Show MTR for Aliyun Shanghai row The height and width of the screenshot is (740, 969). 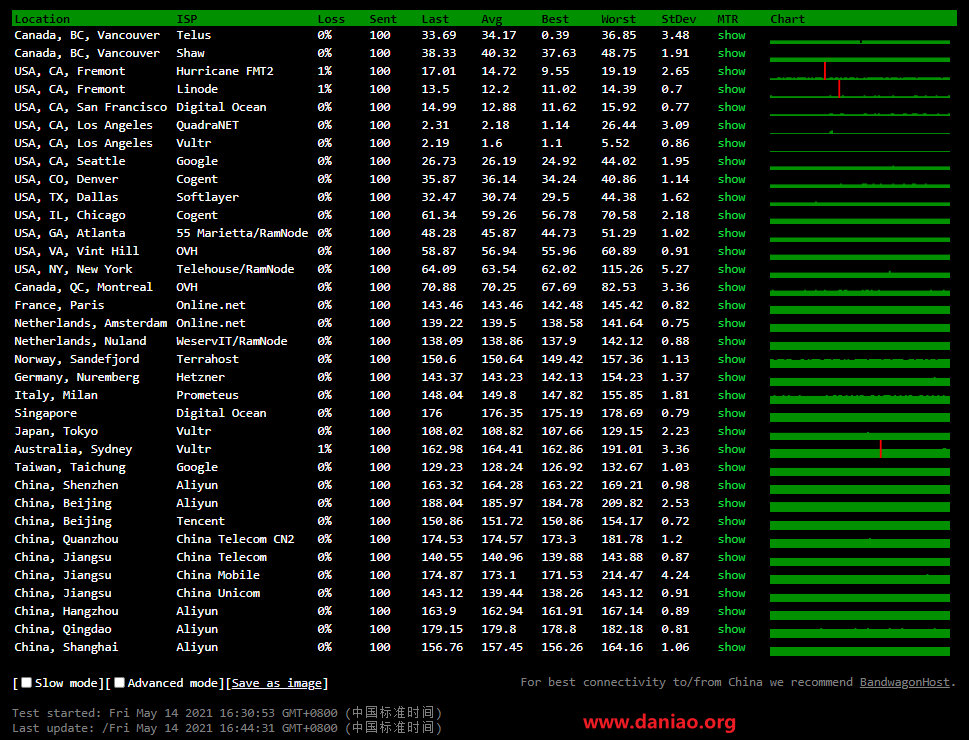732,647
